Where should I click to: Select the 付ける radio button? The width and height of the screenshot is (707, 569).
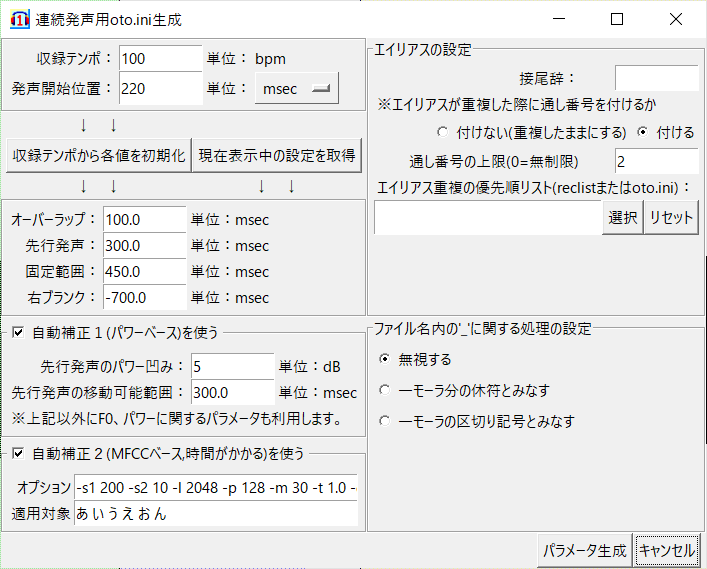[643, 132]
